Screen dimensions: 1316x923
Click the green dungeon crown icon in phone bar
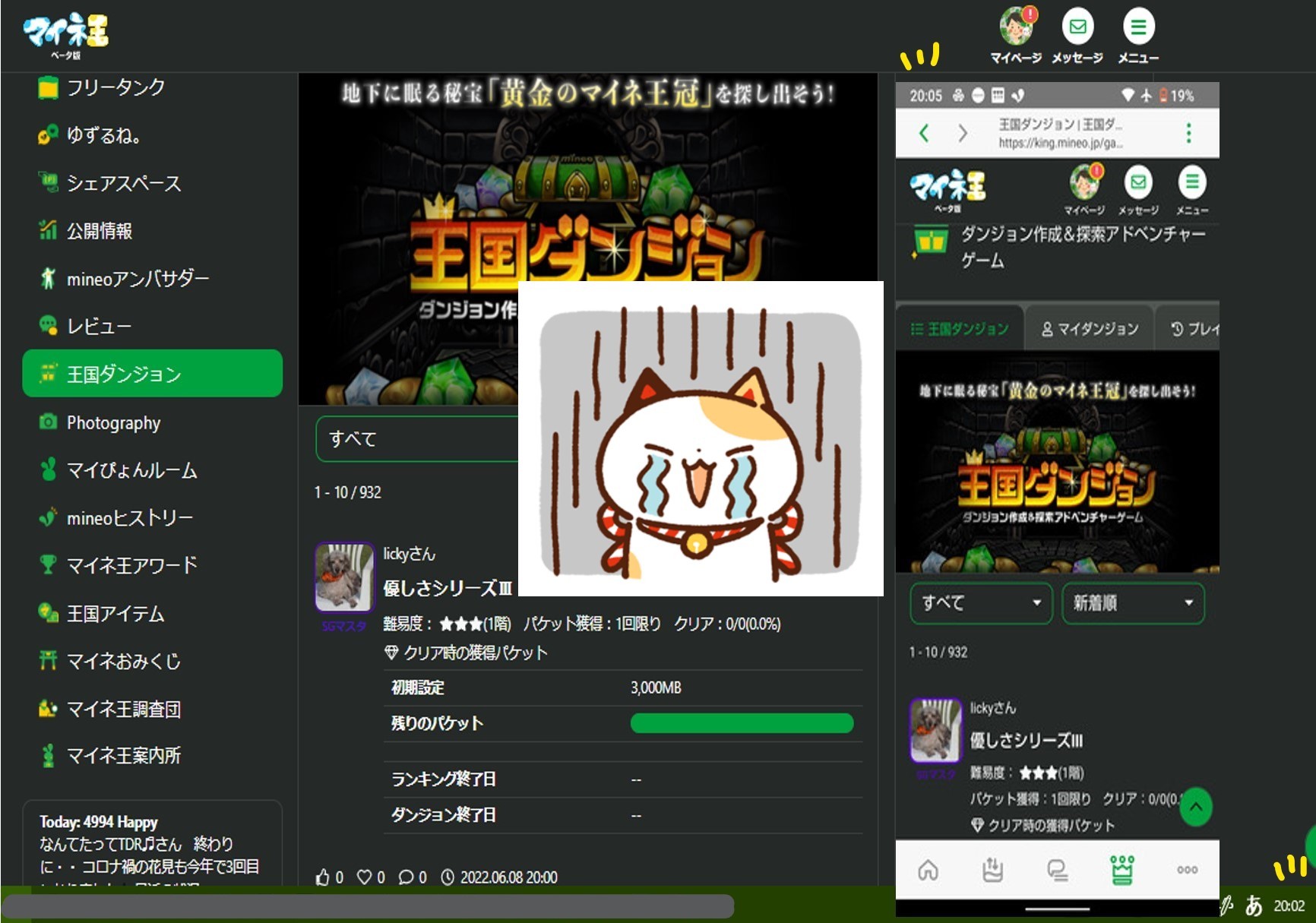pos(1122,870)
